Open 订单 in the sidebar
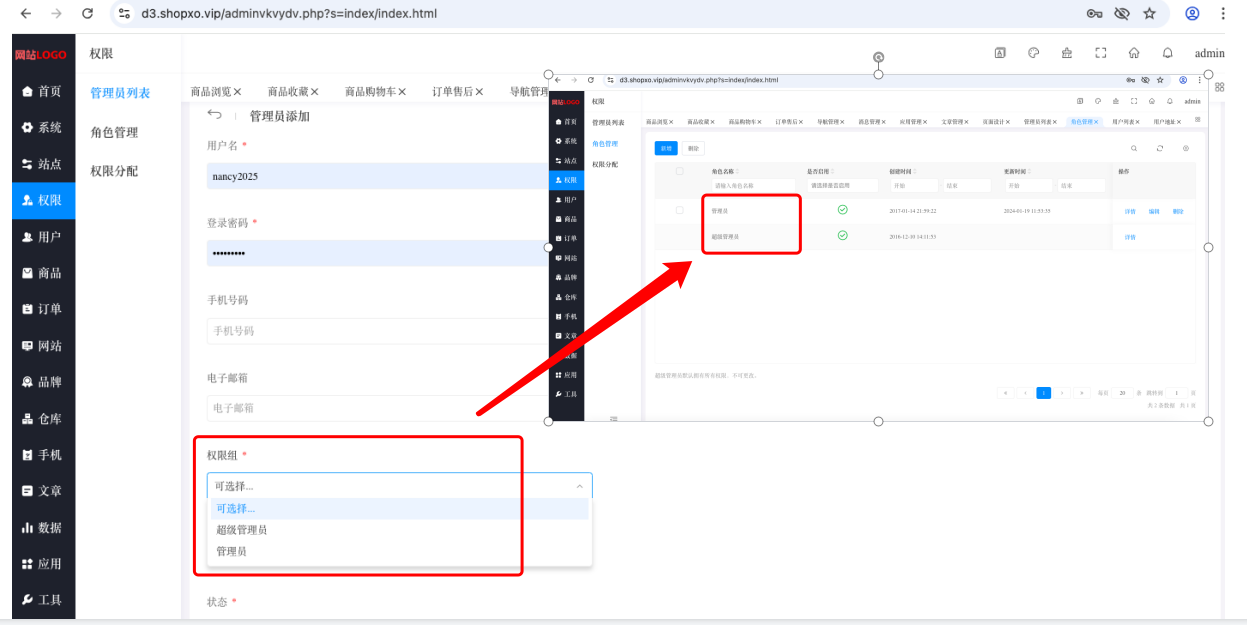The image size is (1247, 625). click(x=42, y=309)
